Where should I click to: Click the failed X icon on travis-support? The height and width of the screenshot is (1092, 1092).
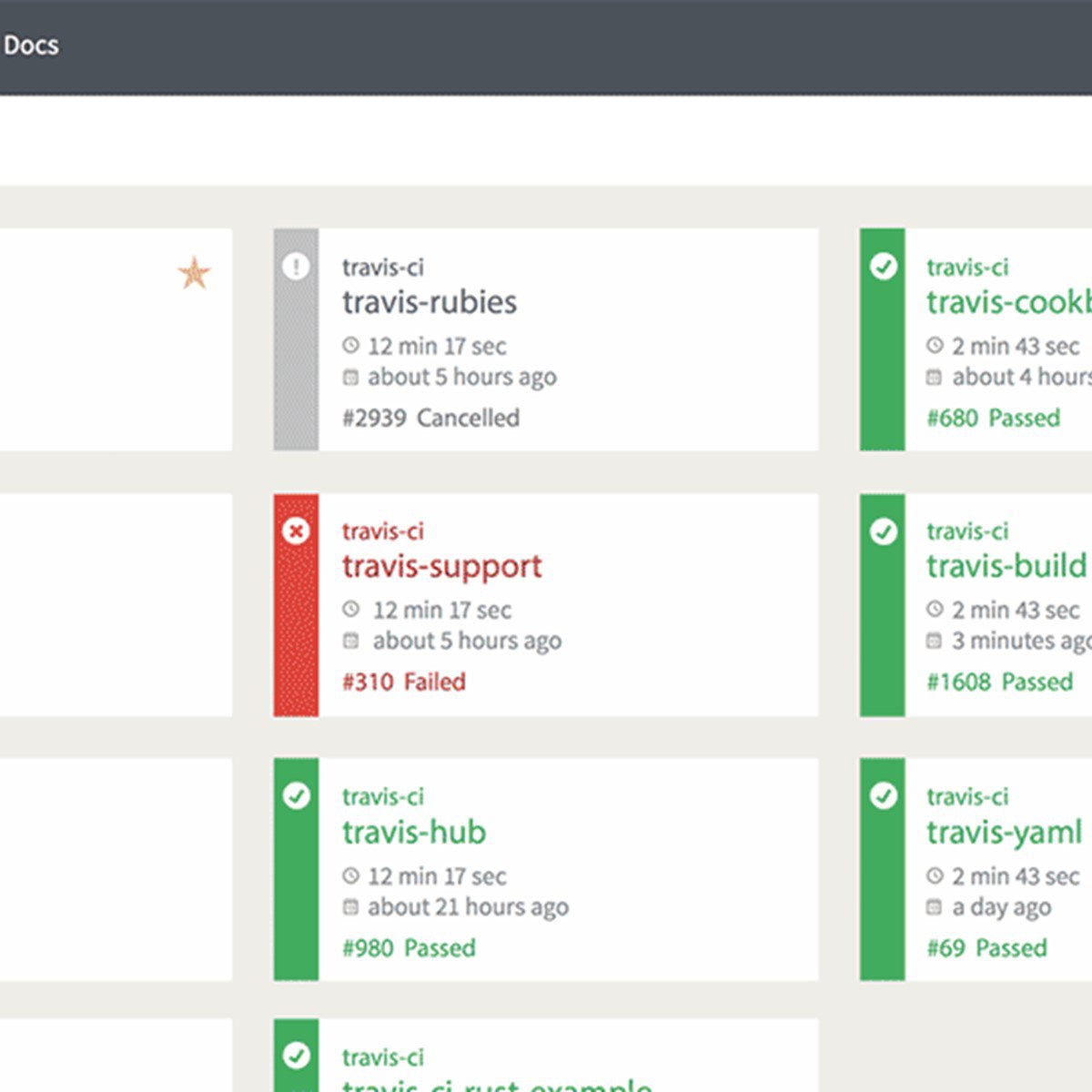tap(296, 531)
